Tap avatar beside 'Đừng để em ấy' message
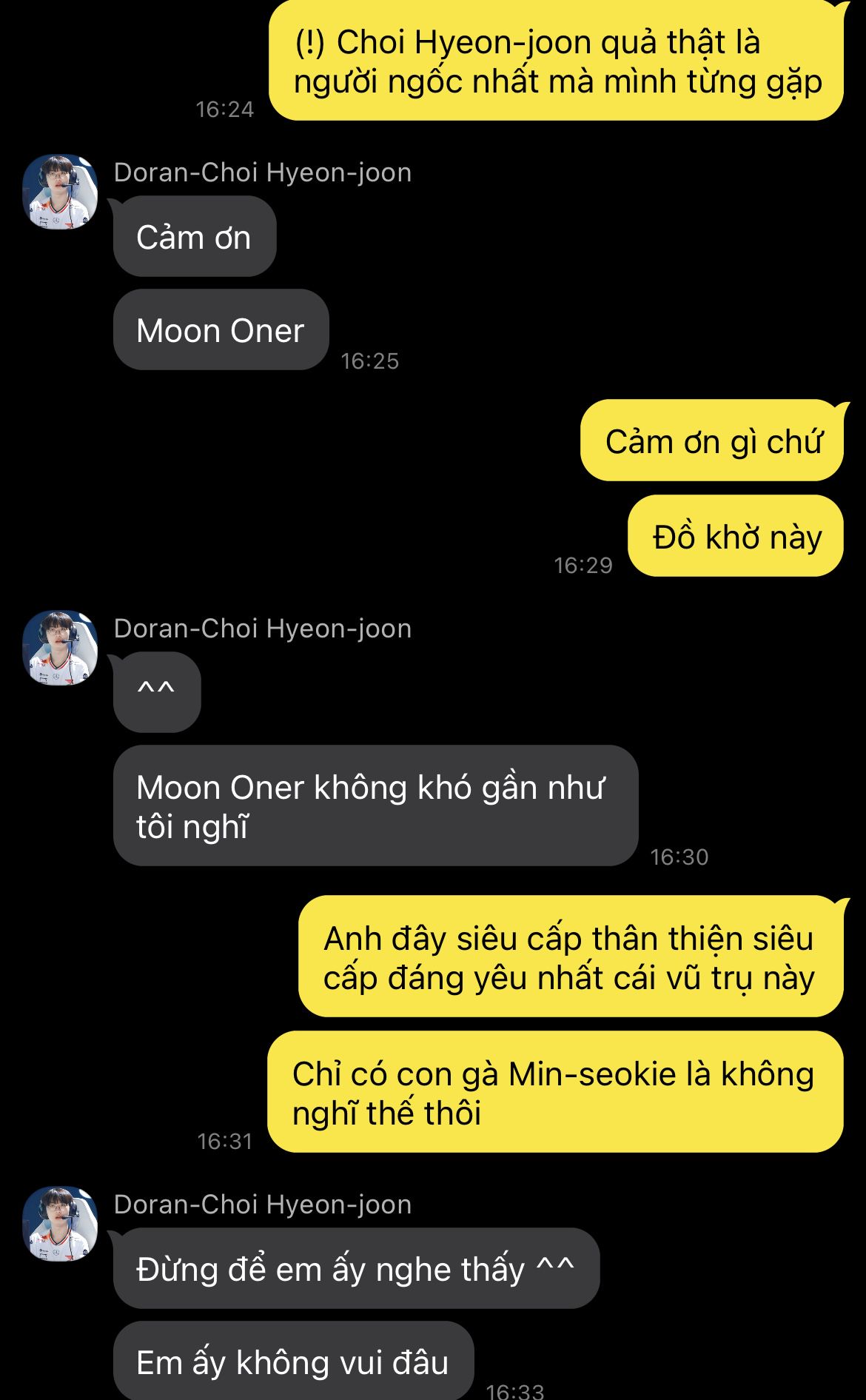This screenshot has width=866, height=1400. point(60,1224)
